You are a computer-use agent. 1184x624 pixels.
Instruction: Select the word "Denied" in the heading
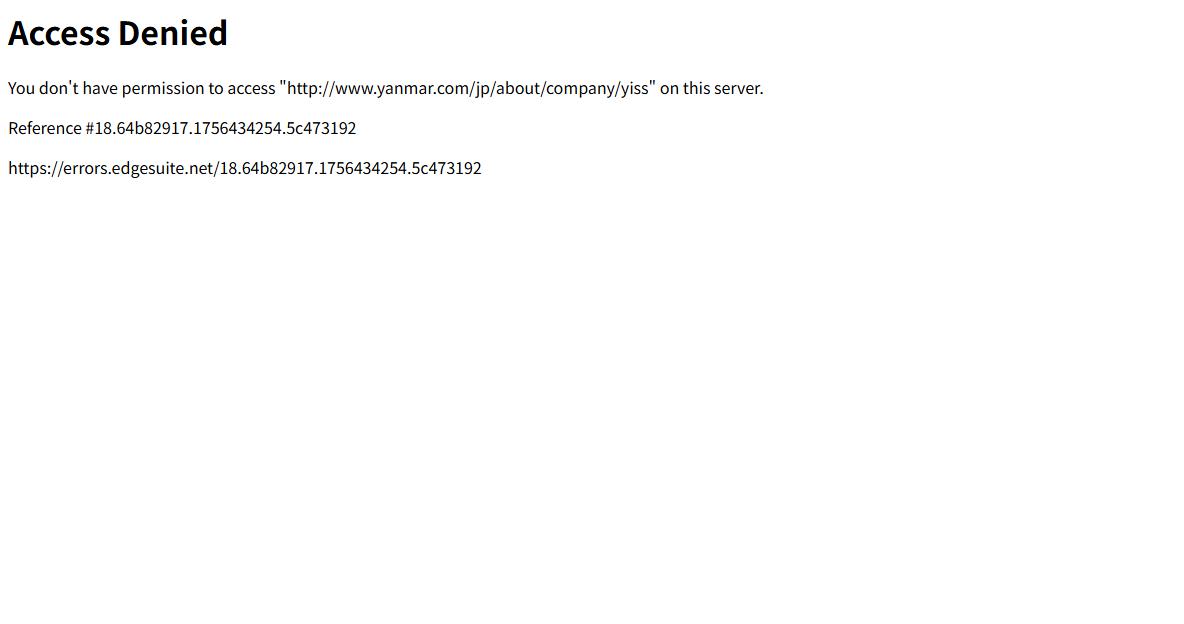pyautogui.click(x=173, y=33)
